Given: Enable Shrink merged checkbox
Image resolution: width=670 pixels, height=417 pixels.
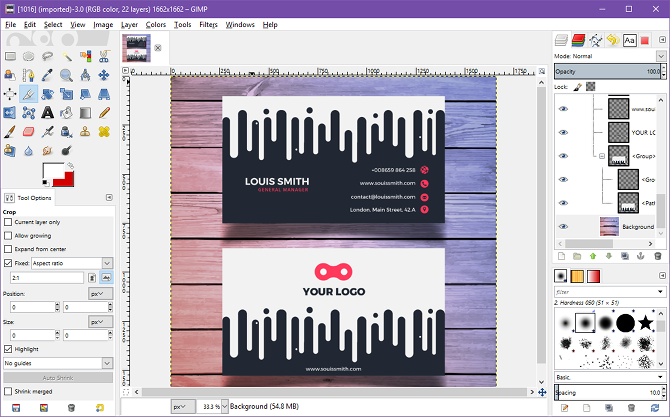Looking at the screenshot, I should pyautogui.click(x=8, y=391).
